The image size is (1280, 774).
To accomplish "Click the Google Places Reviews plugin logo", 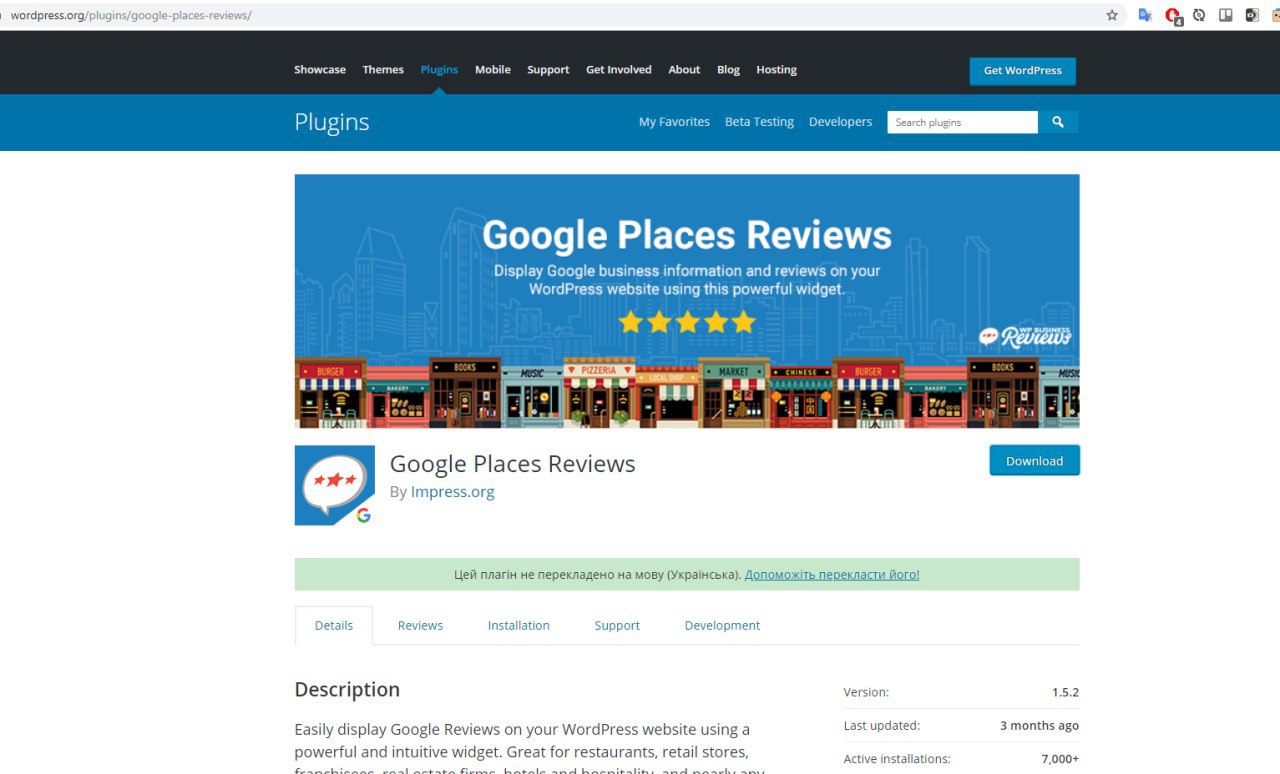I will 334,485.
